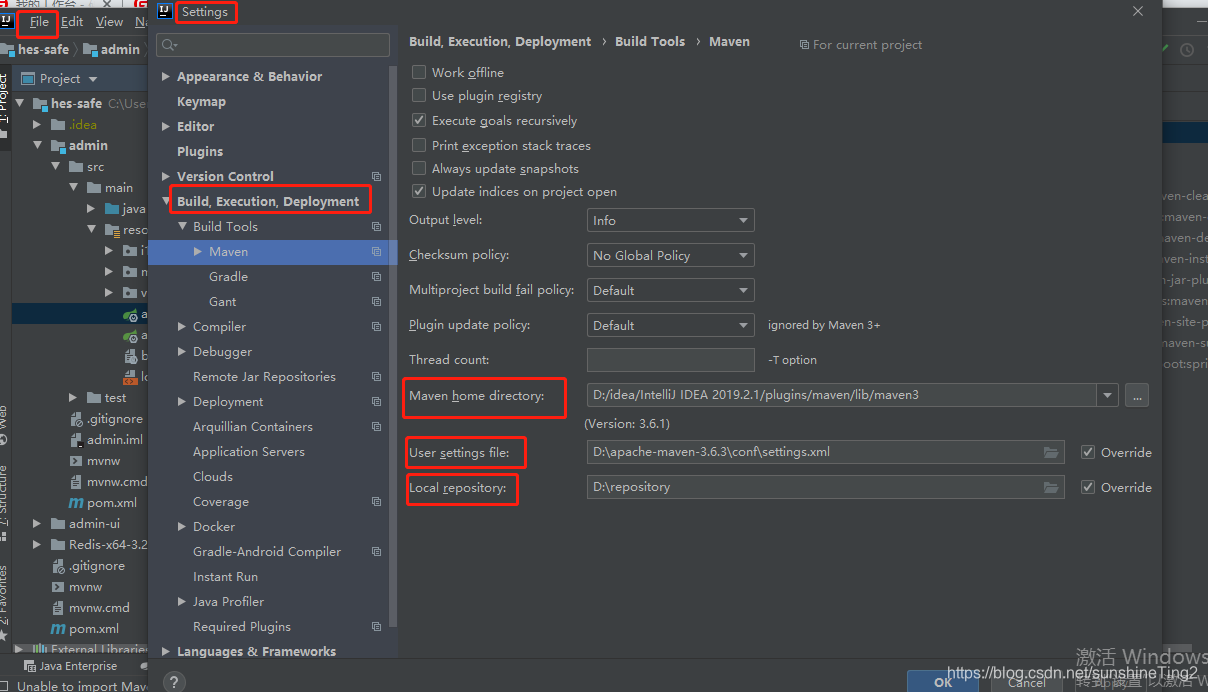
Task: Select Remote Jar Repositories page
Action: (264, 376)
